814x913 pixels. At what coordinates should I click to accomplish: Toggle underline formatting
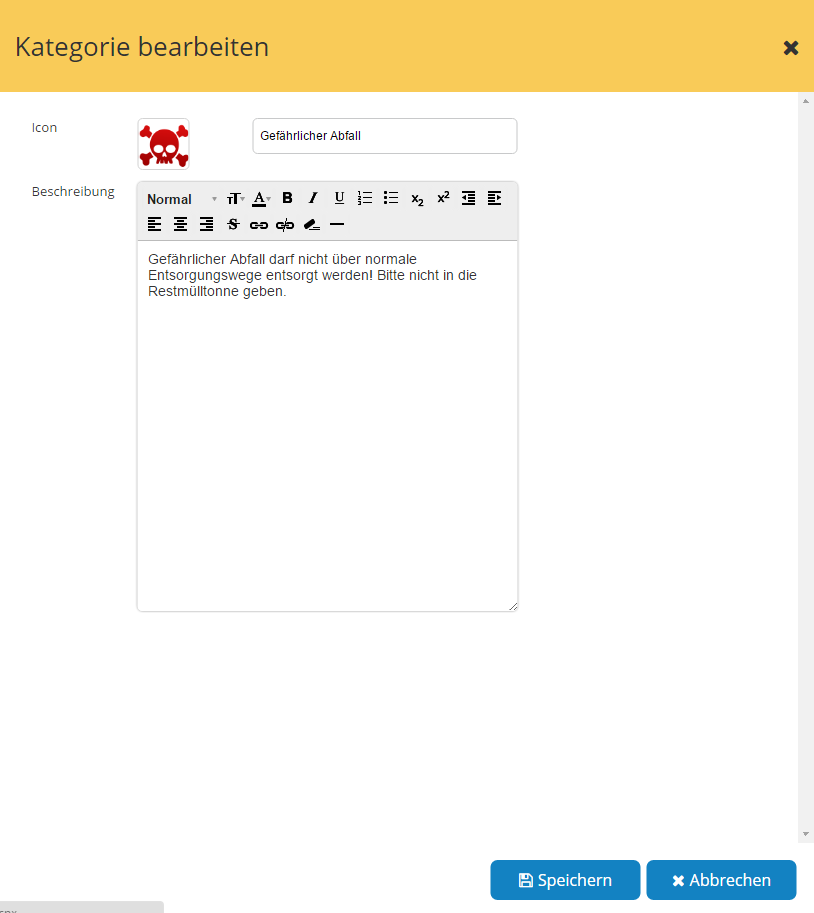pyautogui.click(x=339, y=199)
